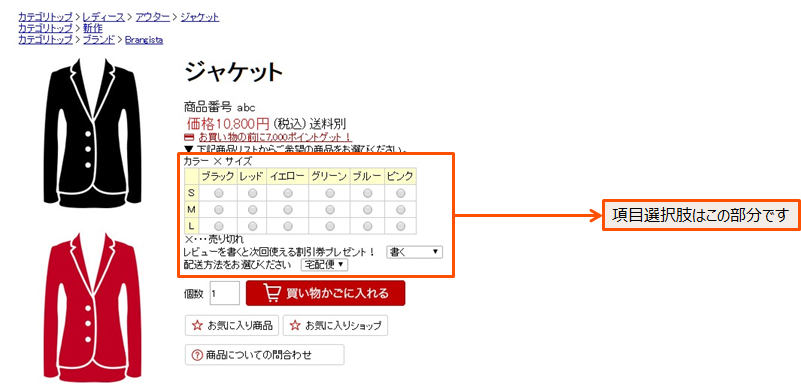Open the Brangista brand link
The image size is (801, 384).
click(x=144, y=39)
